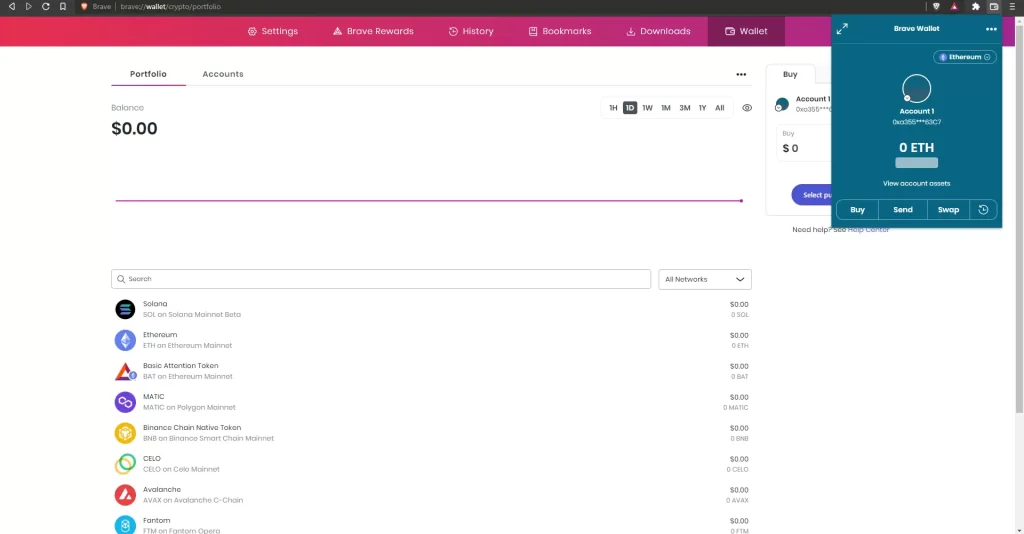Open the Wallet tab

(x=746, y=31)
